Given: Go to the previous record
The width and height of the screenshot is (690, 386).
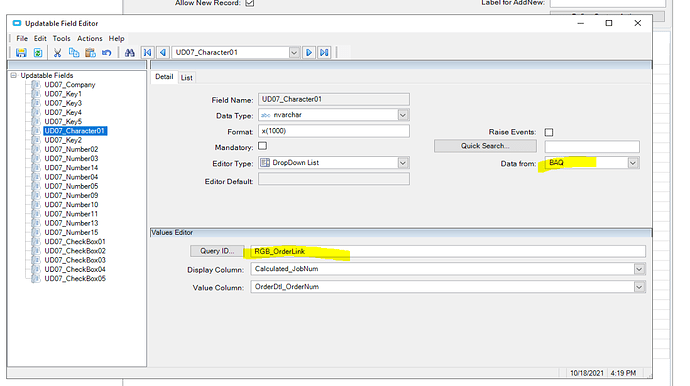Looking at the screenshot, I should 163,52.
